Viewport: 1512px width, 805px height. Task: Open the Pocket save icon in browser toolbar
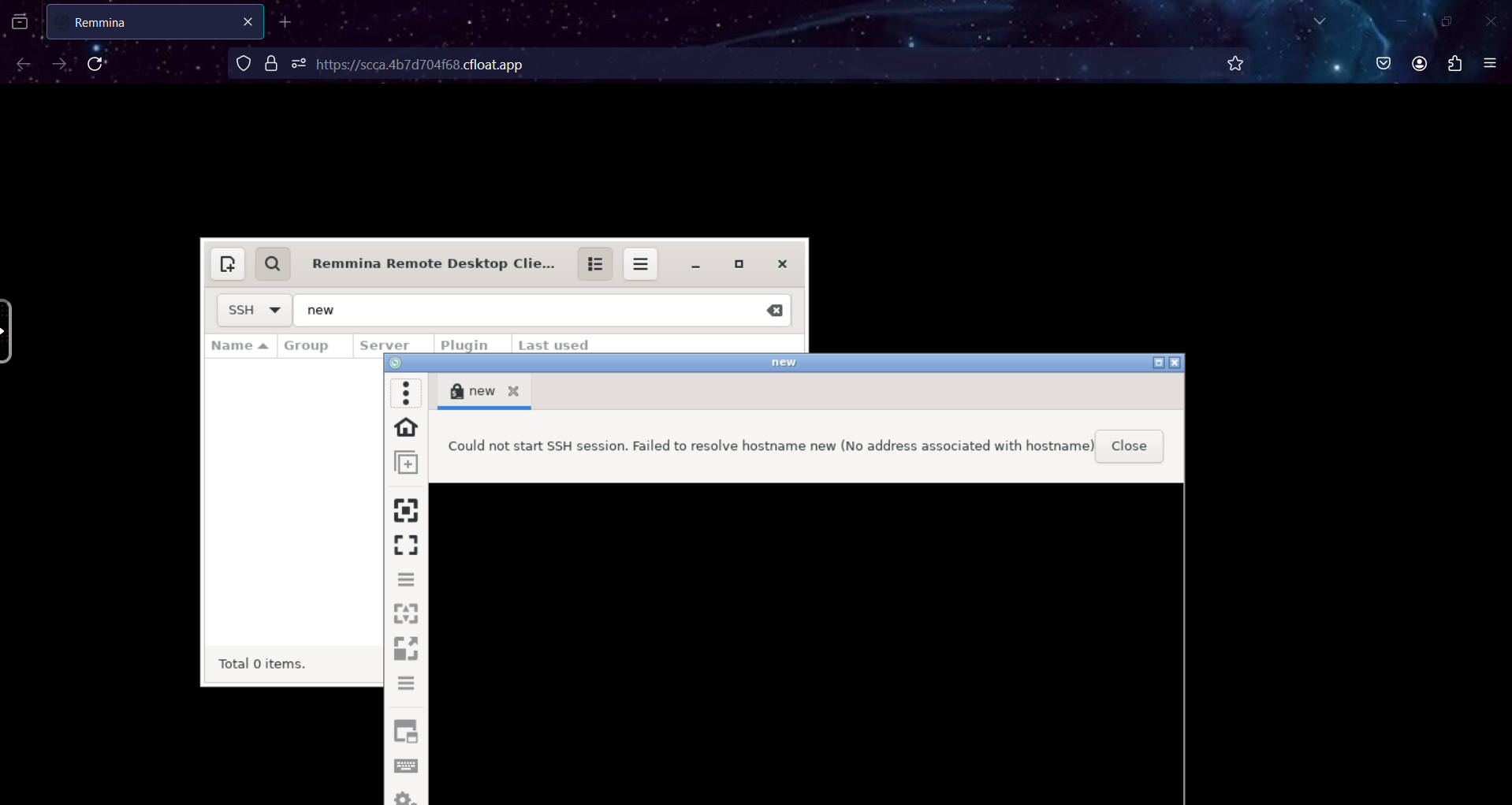[x=1384, y=64]
